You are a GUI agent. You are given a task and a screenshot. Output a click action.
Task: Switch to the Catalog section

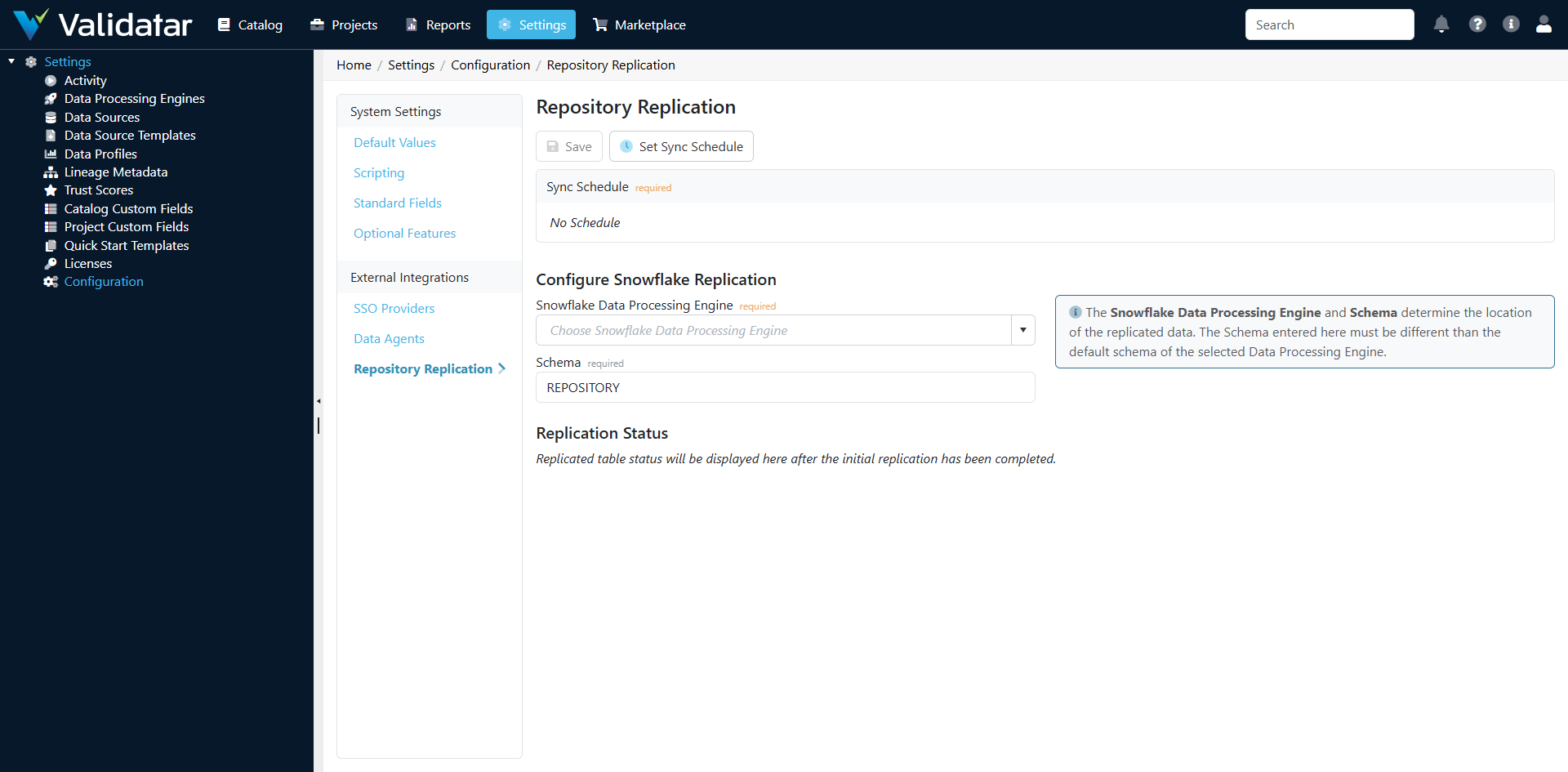[x=249, y=25]
